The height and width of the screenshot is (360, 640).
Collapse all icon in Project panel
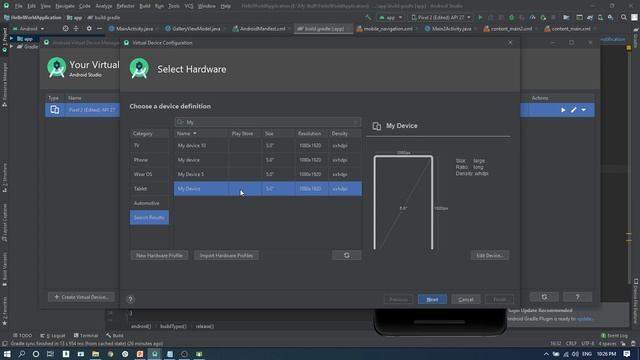tap(76, 29)
